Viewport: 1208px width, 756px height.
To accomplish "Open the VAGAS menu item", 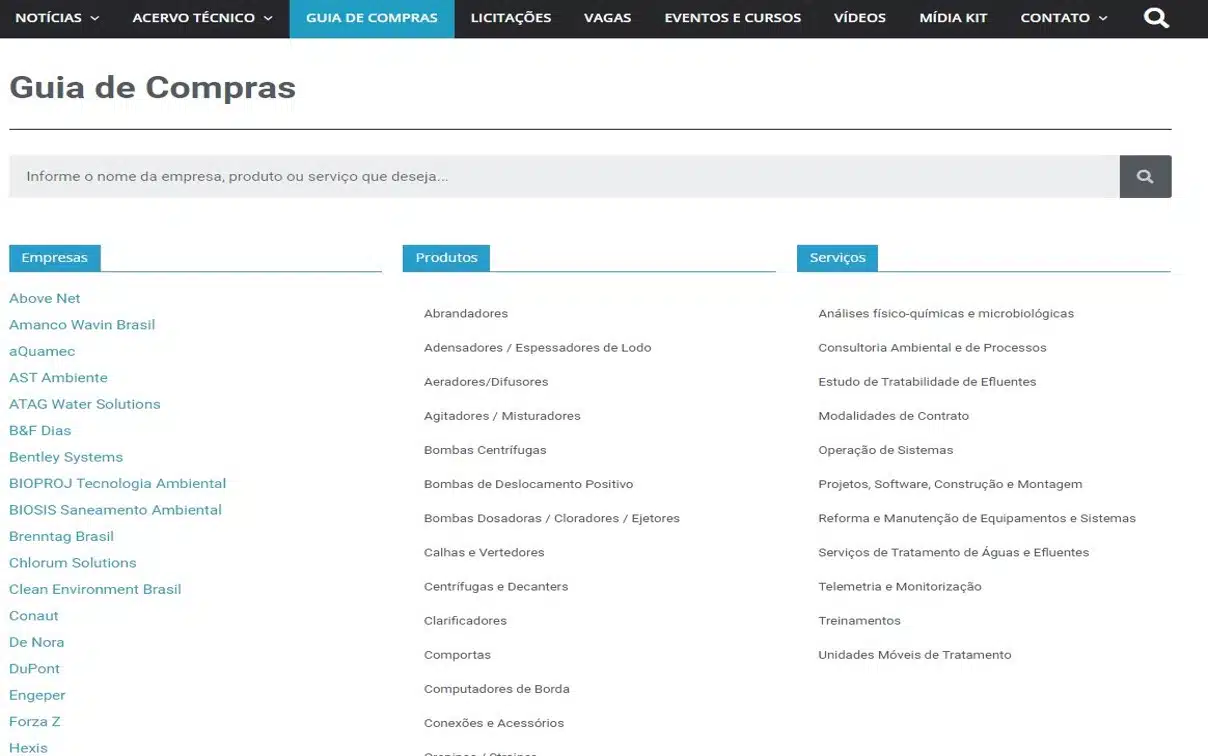I will coord(608,18).
